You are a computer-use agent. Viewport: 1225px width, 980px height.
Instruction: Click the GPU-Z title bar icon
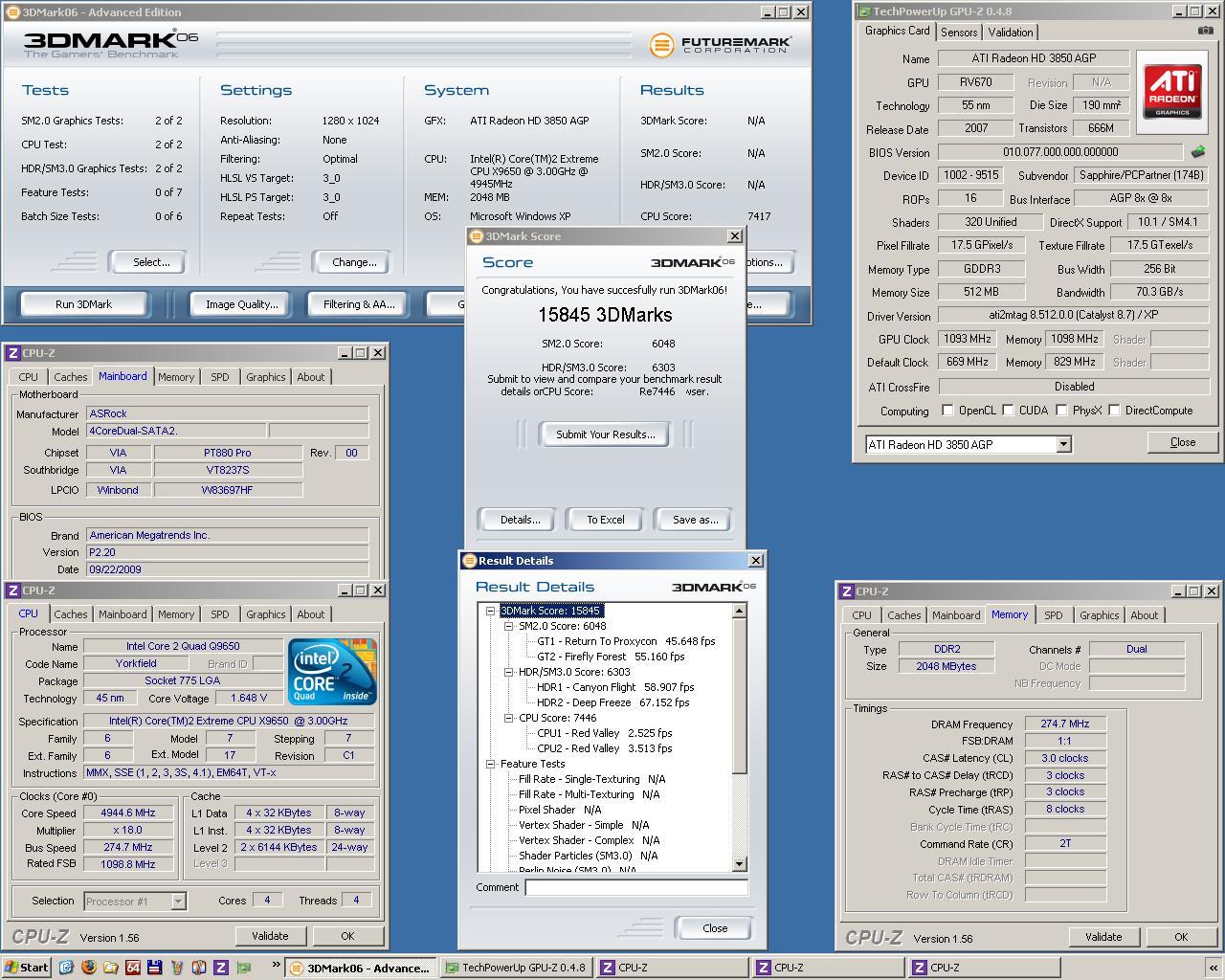pyautogui.click(x=864, y=11)
